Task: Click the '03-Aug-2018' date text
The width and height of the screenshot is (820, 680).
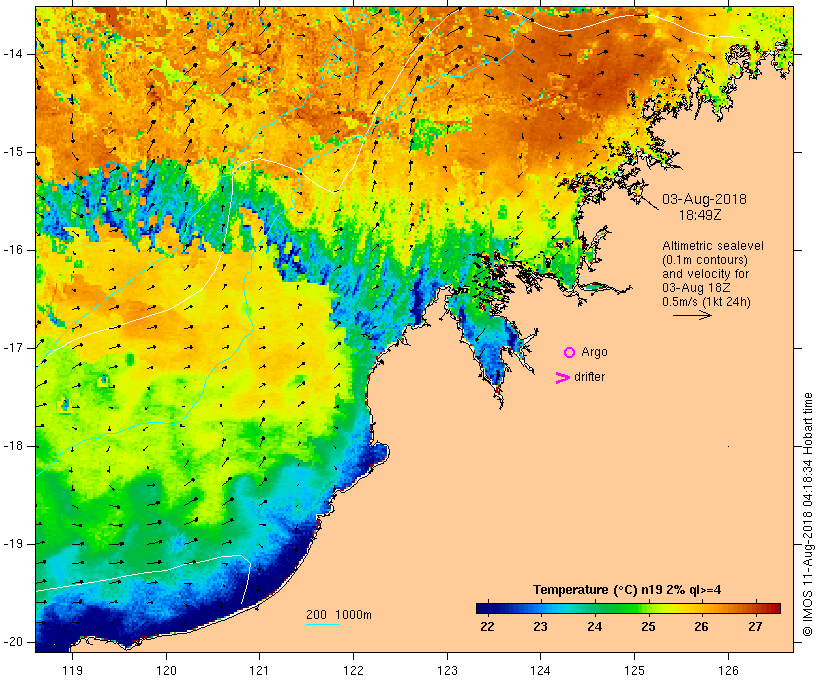Action: [704, 199]
